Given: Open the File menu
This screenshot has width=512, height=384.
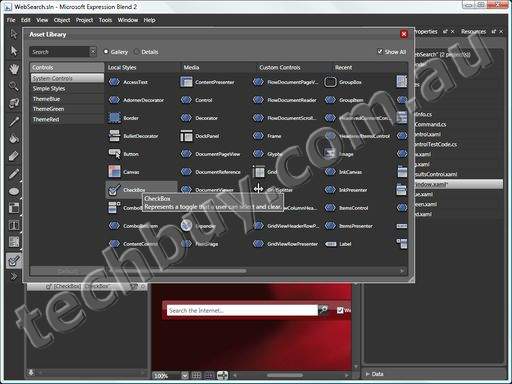Looking at the screenshot, I should pos(11,20).
